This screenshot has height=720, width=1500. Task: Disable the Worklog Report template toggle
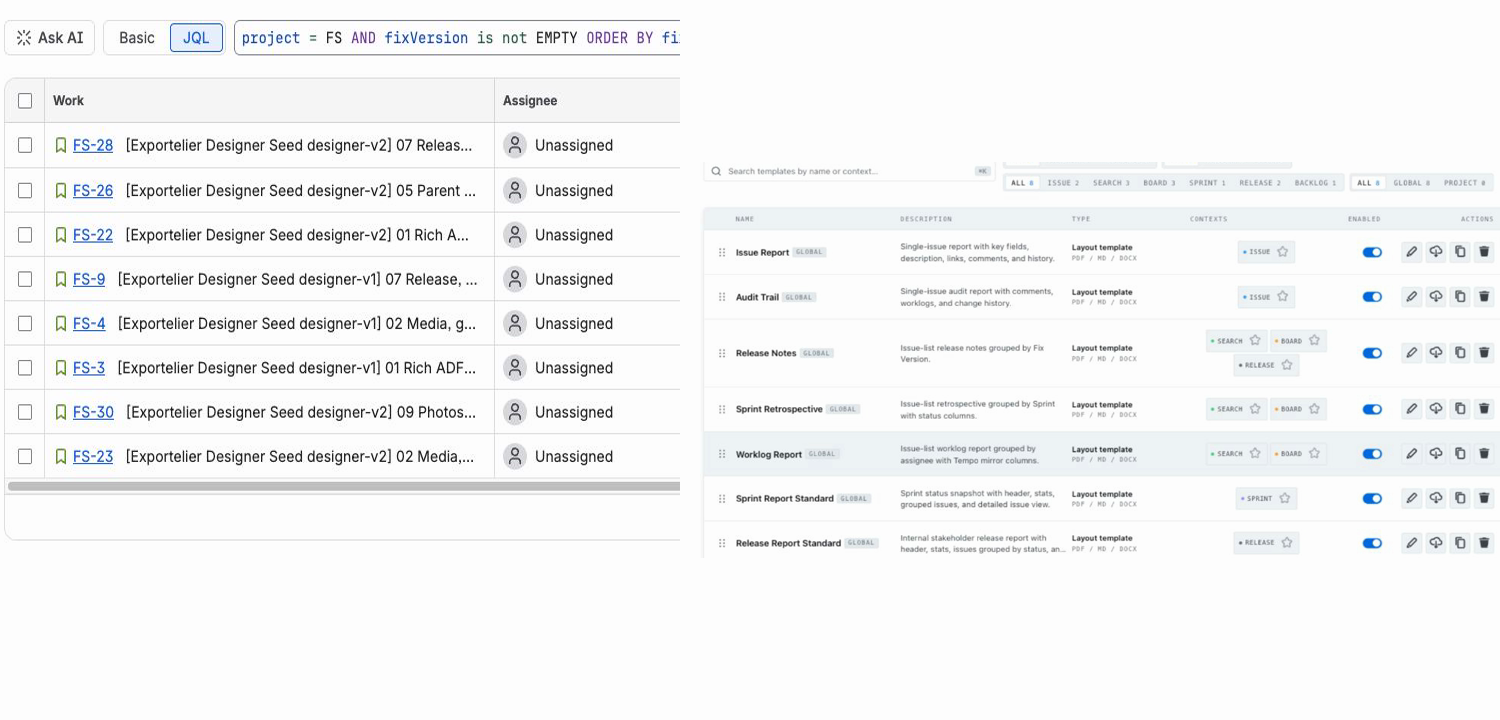(x=1372, y=454)
